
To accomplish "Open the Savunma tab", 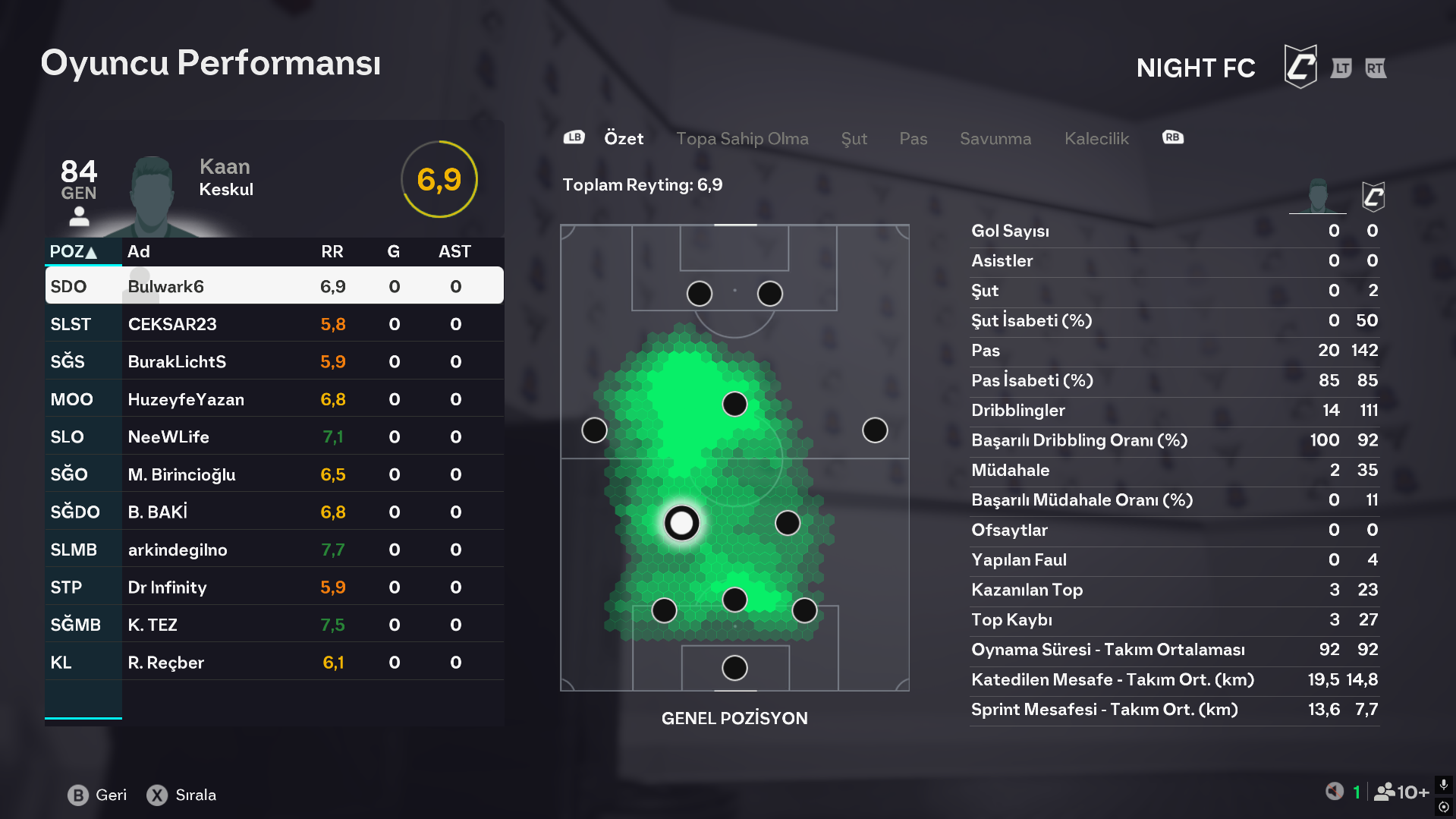I will (995, 139).
